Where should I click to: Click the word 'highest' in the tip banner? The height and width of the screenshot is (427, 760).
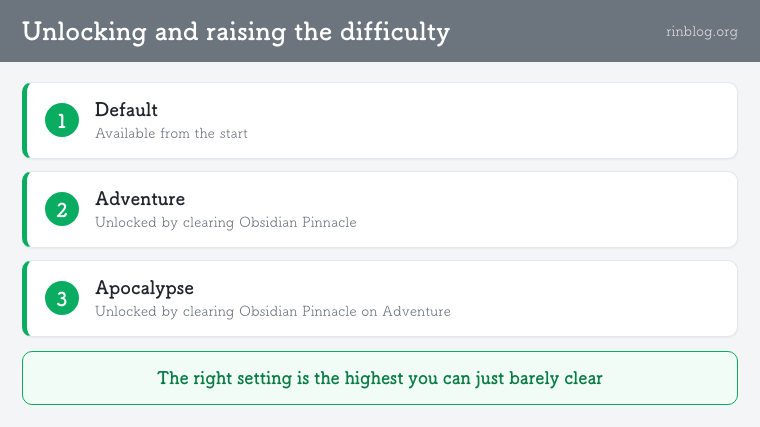point(374,378)
